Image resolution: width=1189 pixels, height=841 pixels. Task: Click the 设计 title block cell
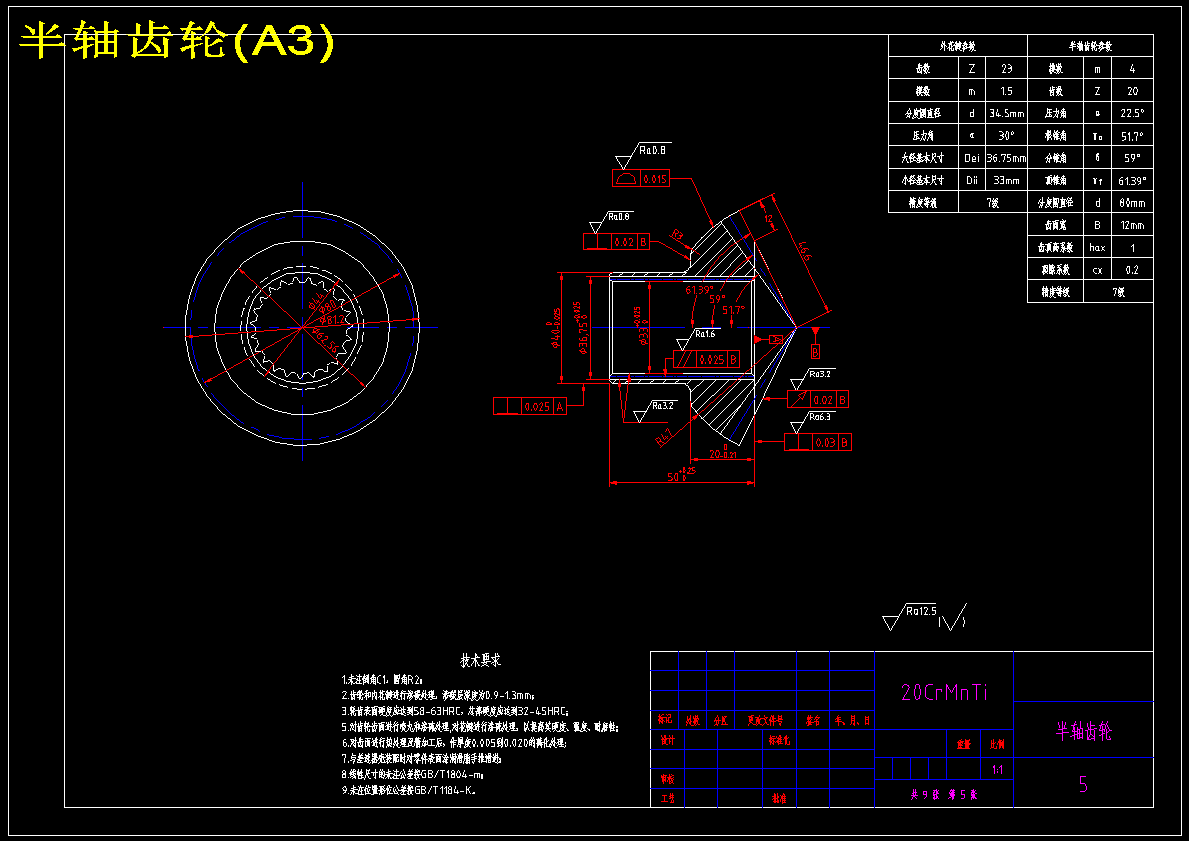[x=667, y=740]
